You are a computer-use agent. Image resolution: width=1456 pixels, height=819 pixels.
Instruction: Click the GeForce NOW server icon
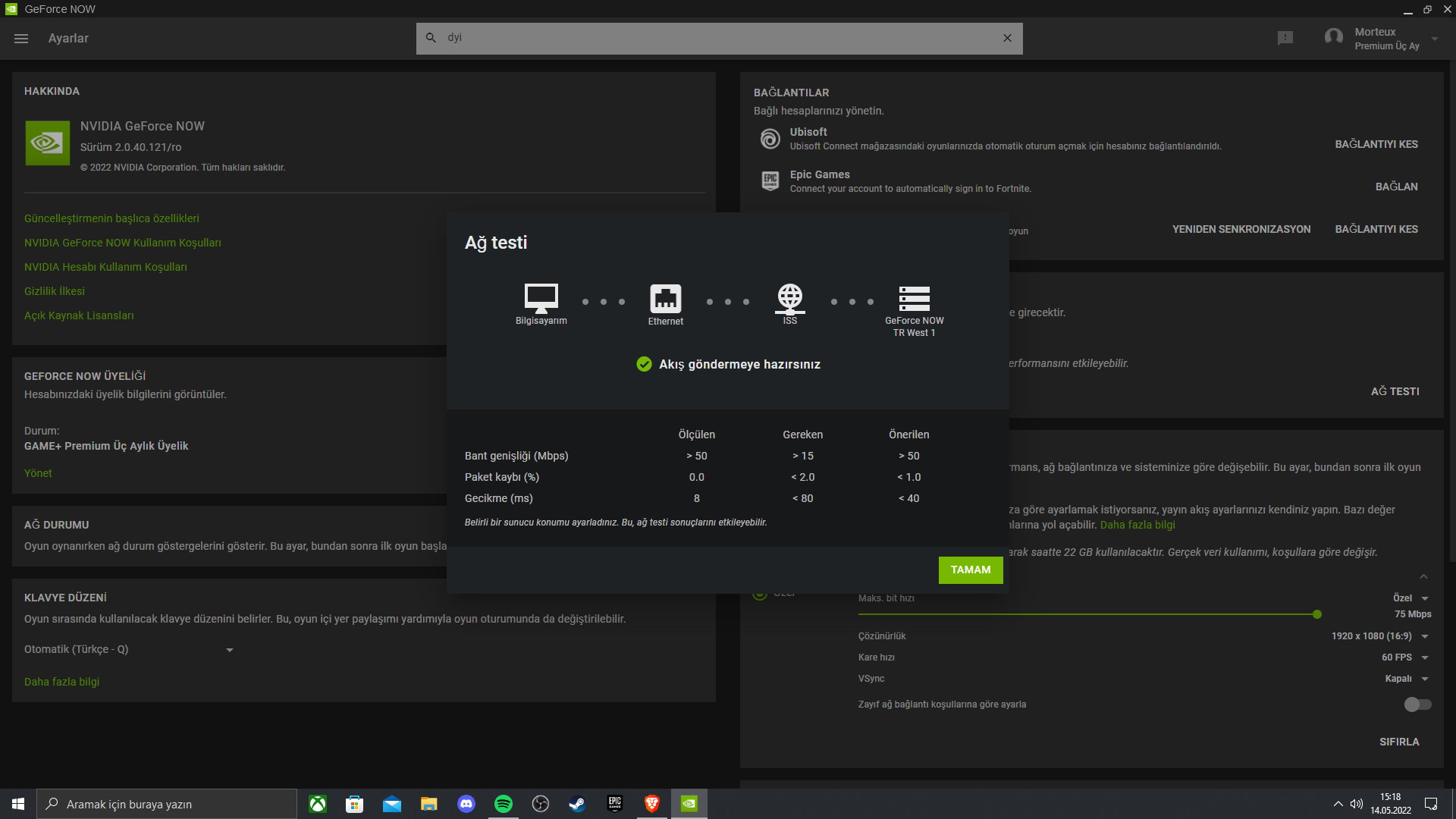[914, 299]
